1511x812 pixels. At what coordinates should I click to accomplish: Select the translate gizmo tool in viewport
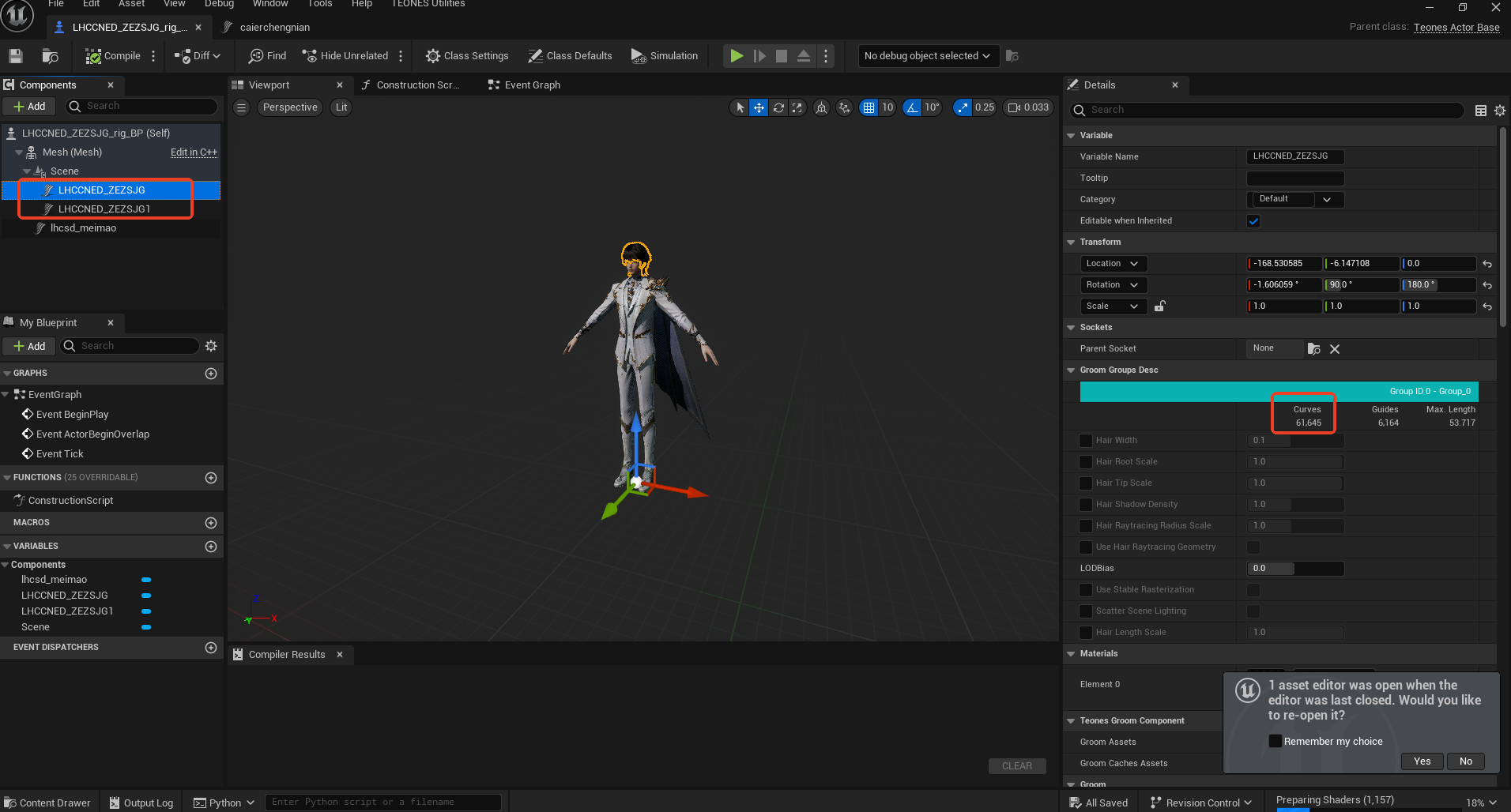pos(759,107)
